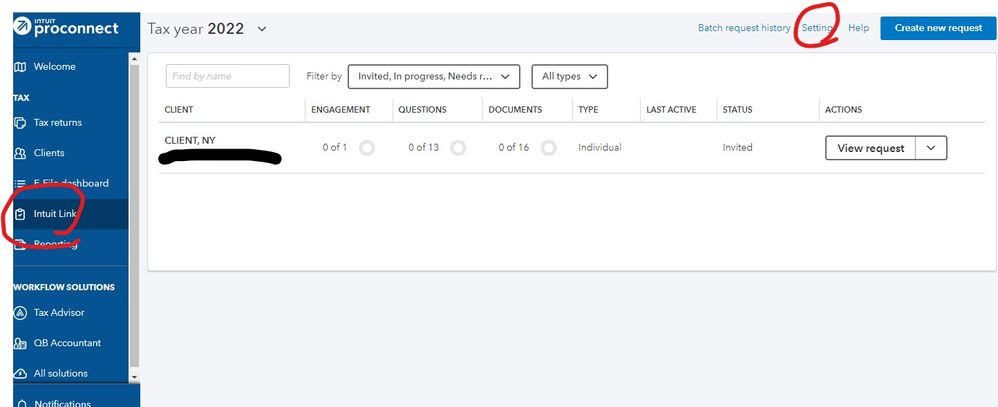This screenshot has height=407, width=998.
Task: Click Batch request history link
Action: (x=743, y=28)
